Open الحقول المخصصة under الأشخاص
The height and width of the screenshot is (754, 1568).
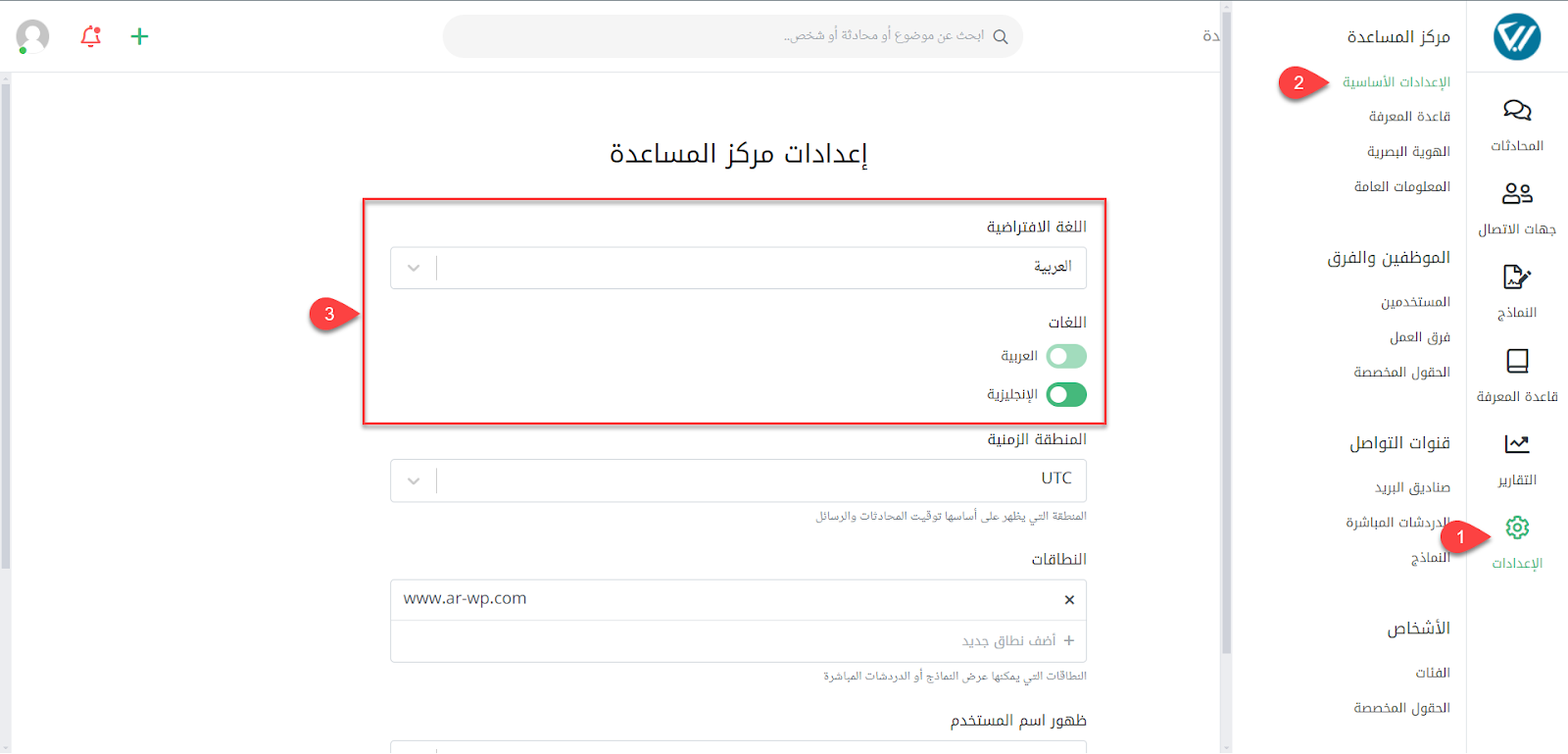(1402, 708)
